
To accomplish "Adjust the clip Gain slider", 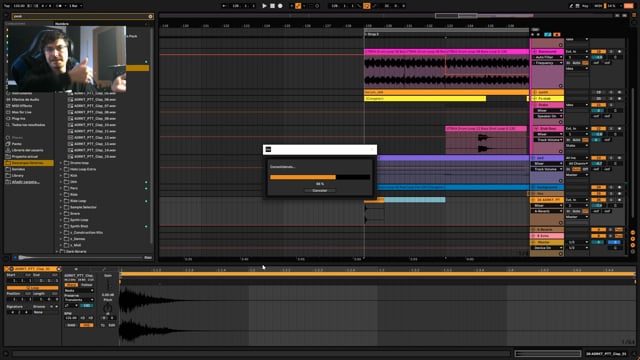I will click(x=108, y=284).
